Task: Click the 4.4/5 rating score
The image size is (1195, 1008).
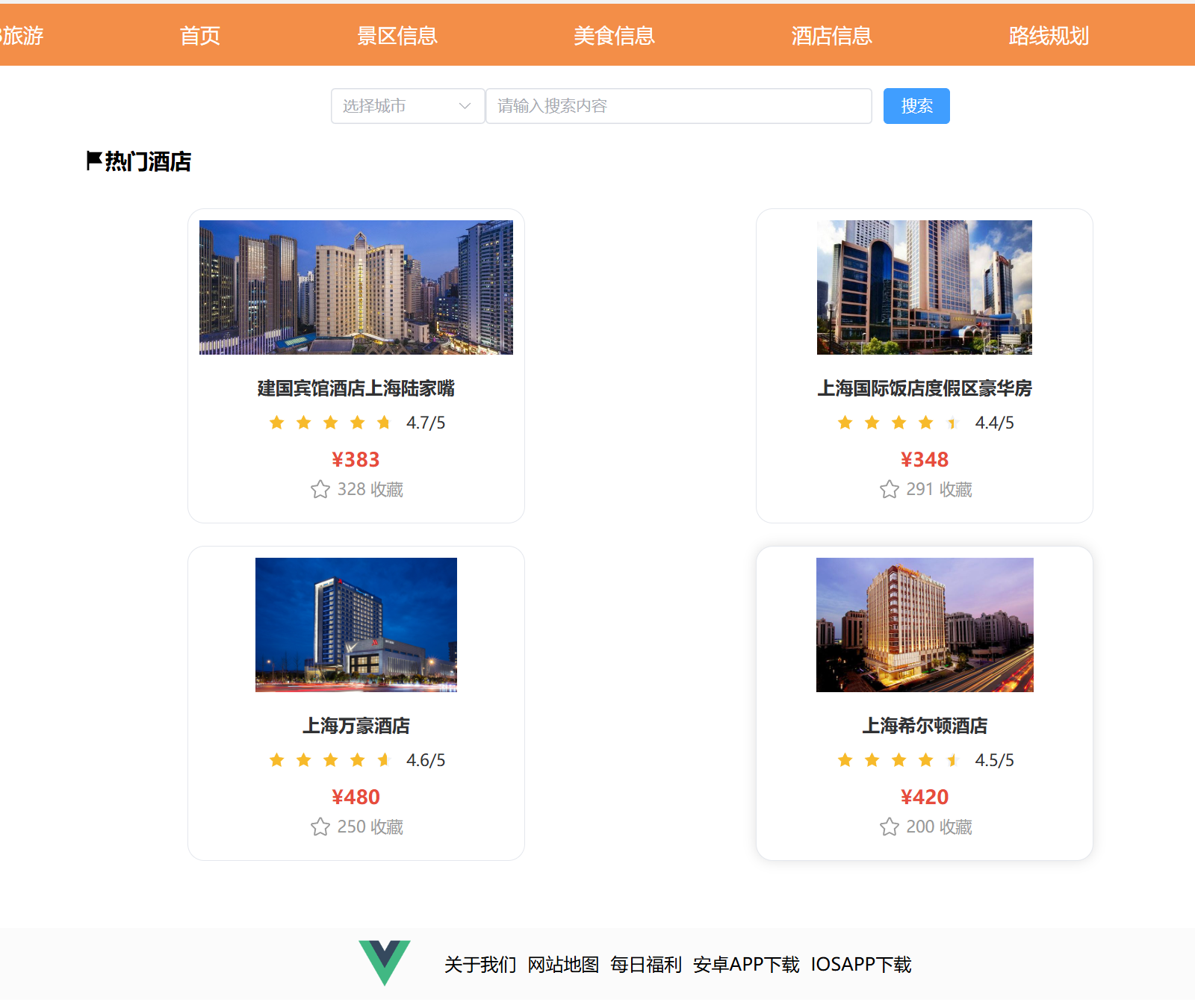Action: click(x=995, y=423)
